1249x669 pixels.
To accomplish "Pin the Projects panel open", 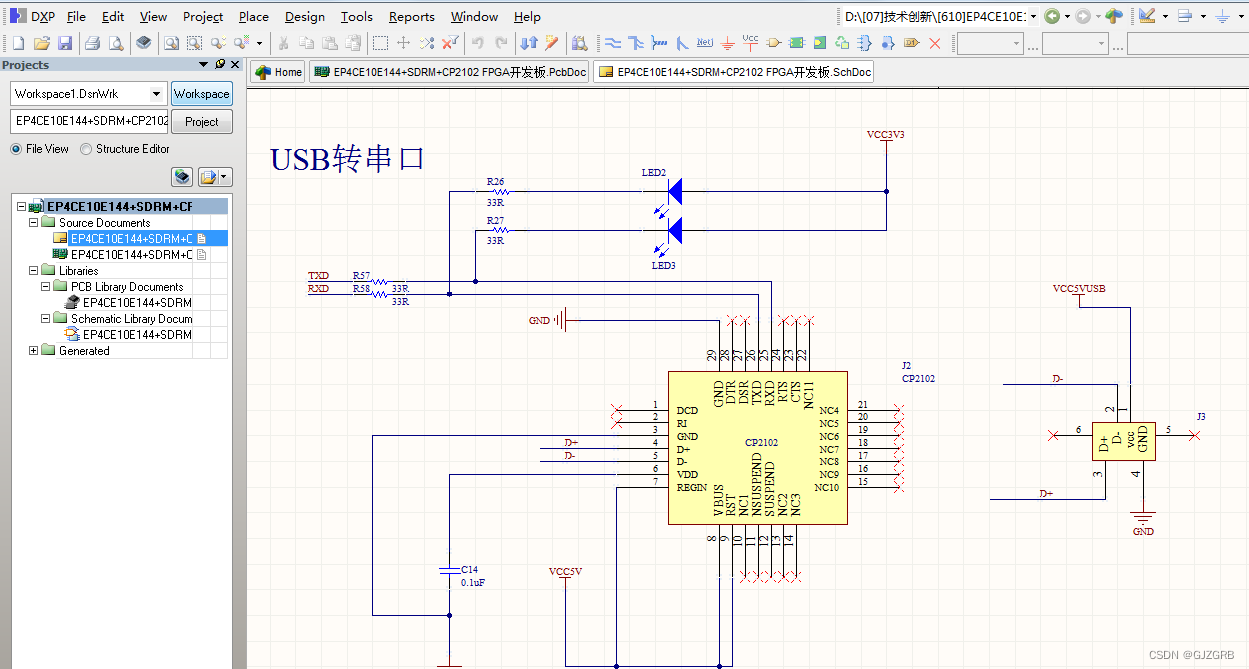I will [x=220, y=64].
